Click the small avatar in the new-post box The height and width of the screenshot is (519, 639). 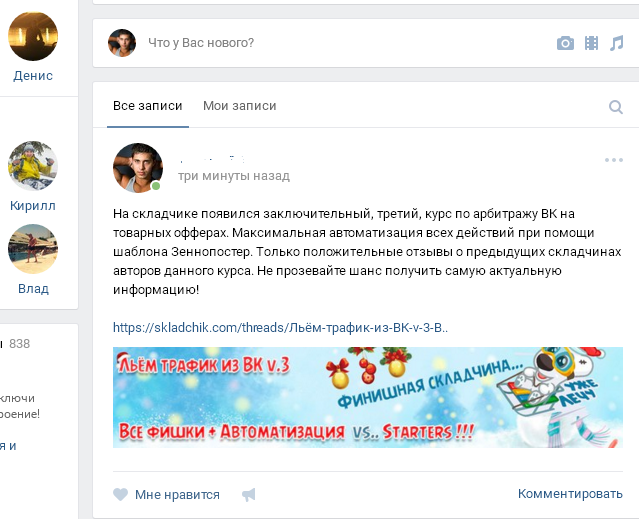(x=122, y=43)
